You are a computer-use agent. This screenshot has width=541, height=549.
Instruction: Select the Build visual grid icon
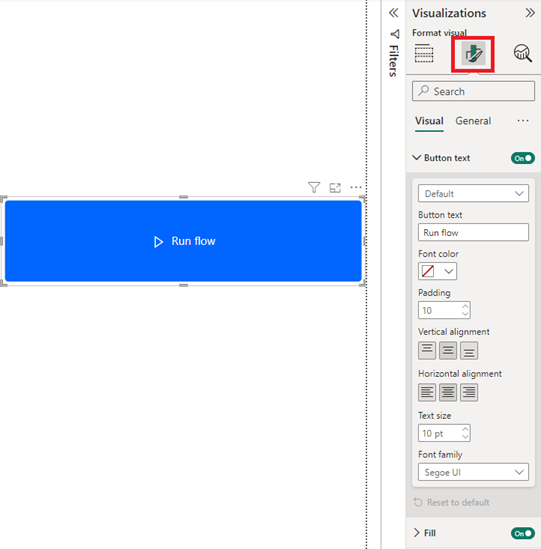424,54
